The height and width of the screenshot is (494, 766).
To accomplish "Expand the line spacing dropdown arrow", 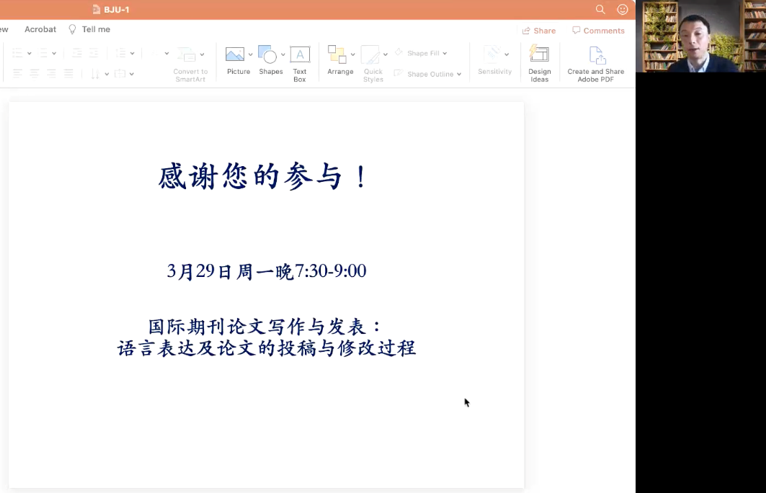I will (132, 53).
